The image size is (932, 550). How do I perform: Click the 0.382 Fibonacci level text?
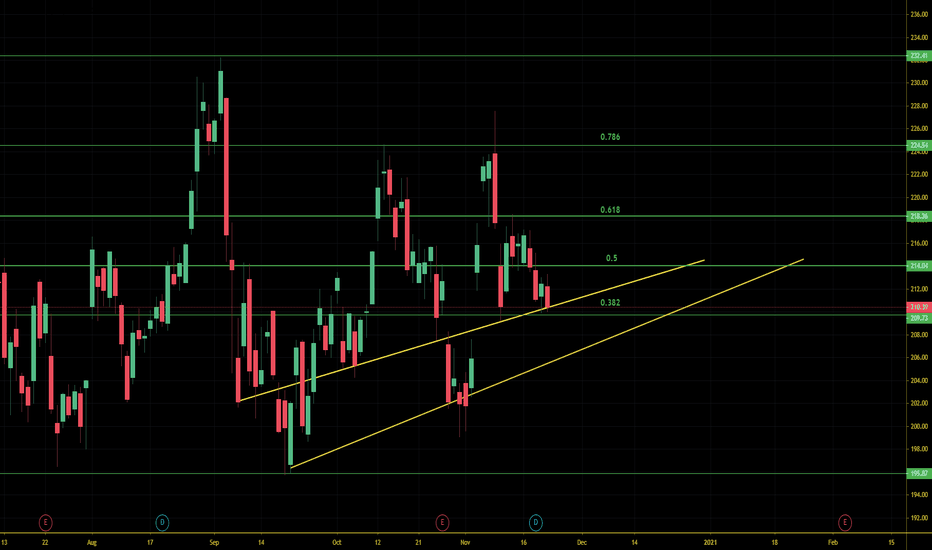pyautogui.click(x=610, y=303)
